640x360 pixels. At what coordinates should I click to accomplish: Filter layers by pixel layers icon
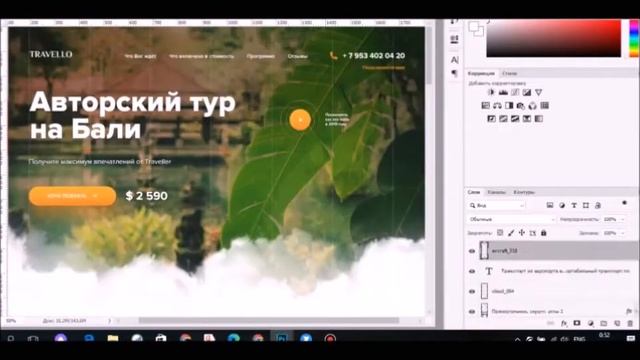click(550, 205)
